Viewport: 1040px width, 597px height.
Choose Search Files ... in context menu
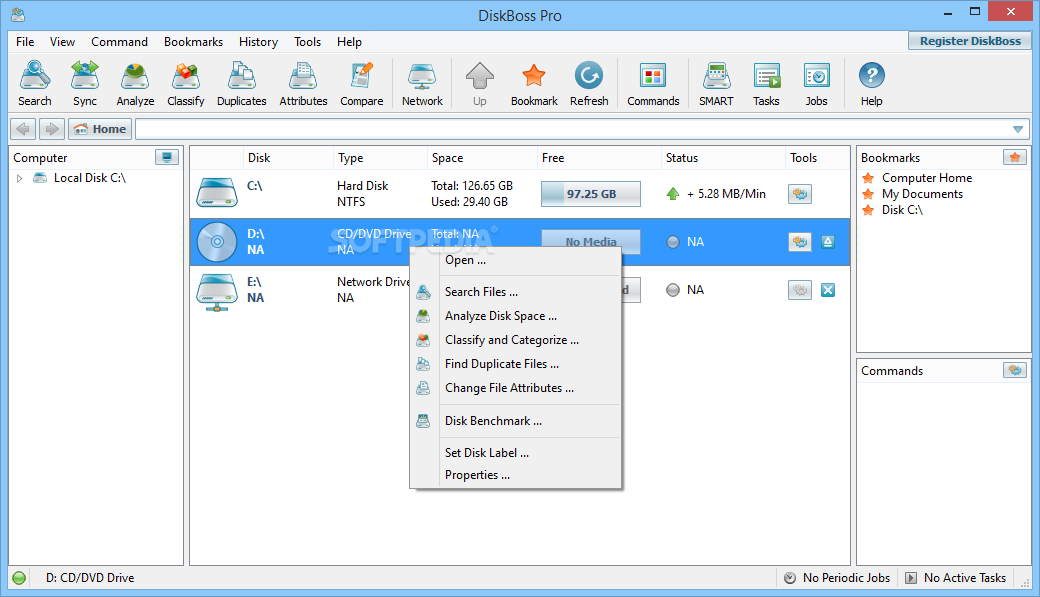[515, 292]
